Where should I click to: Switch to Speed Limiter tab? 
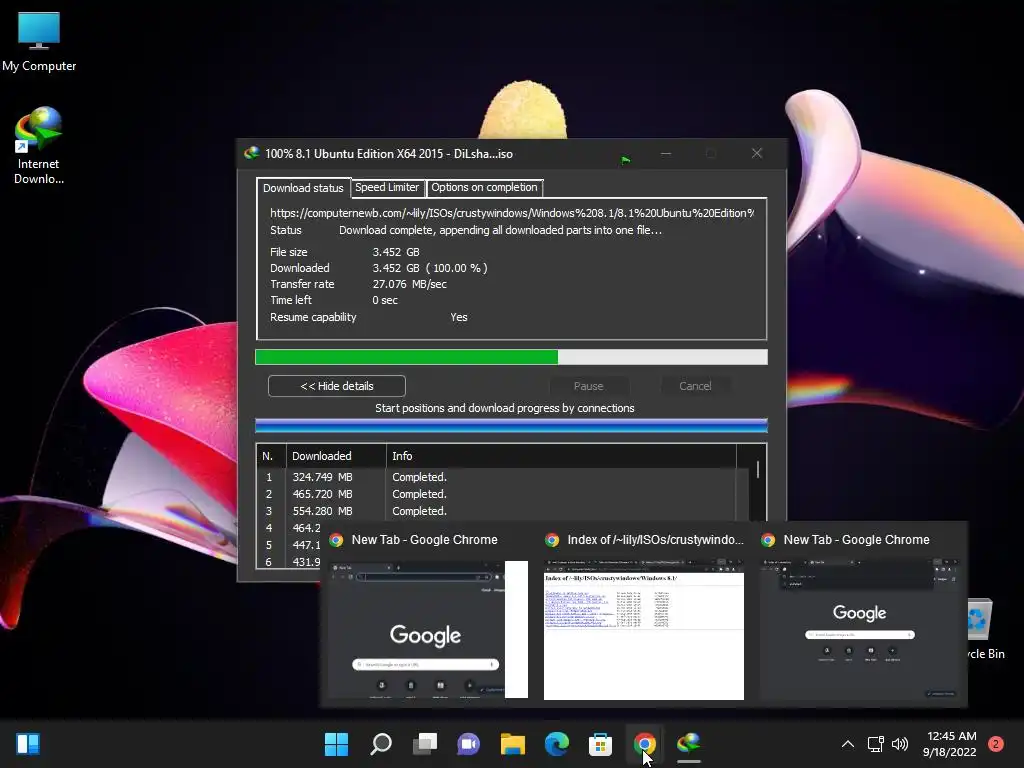387,187
